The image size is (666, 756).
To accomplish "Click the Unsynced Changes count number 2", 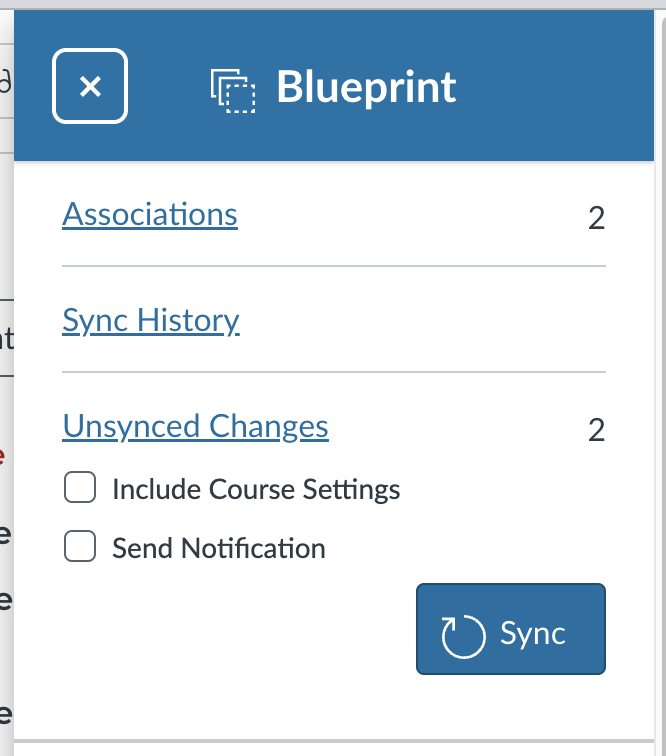I will [x=597, y=430].
